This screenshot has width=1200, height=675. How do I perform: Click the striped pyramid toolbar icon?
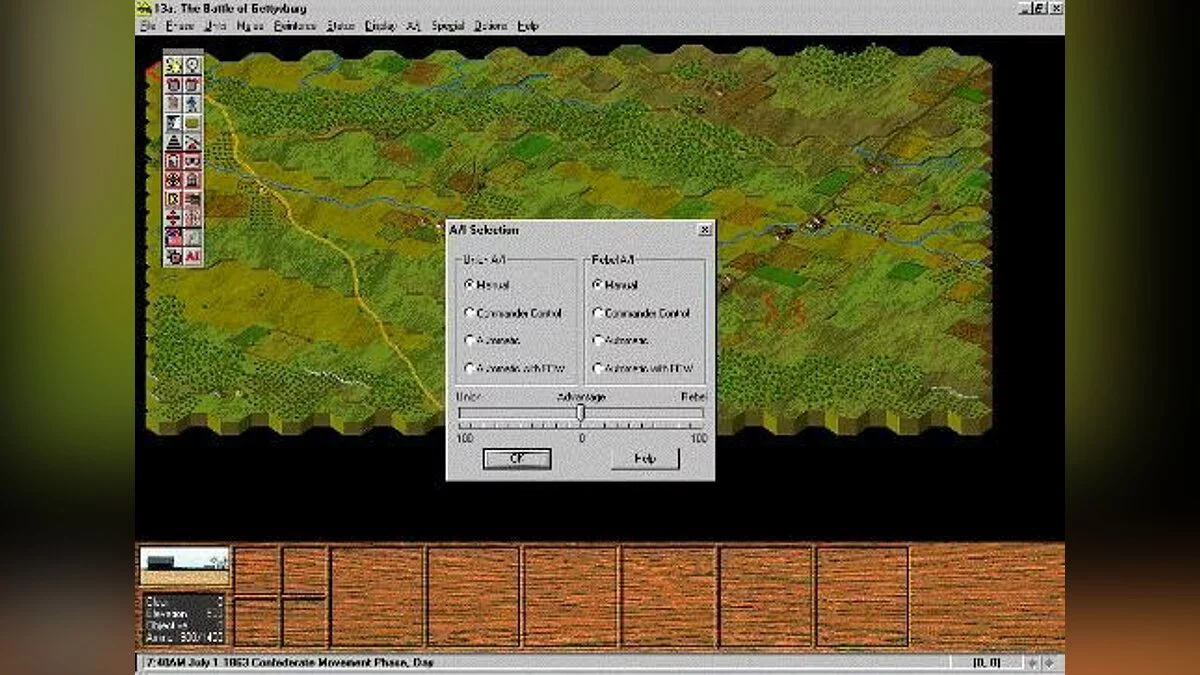(174, 142)
